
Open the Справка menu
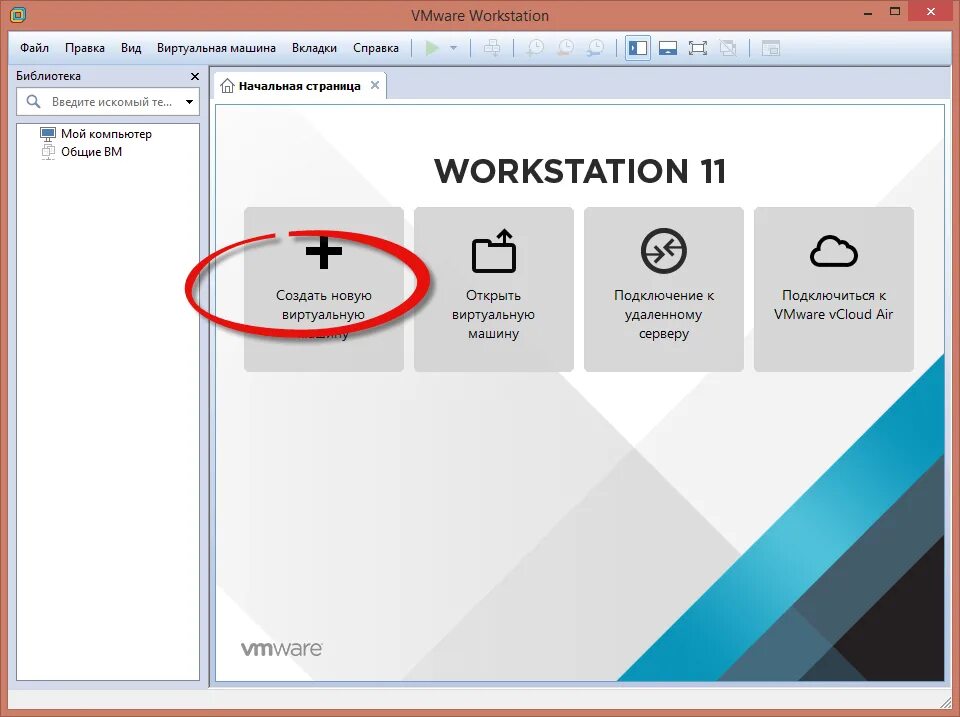[x=375, y=48]
